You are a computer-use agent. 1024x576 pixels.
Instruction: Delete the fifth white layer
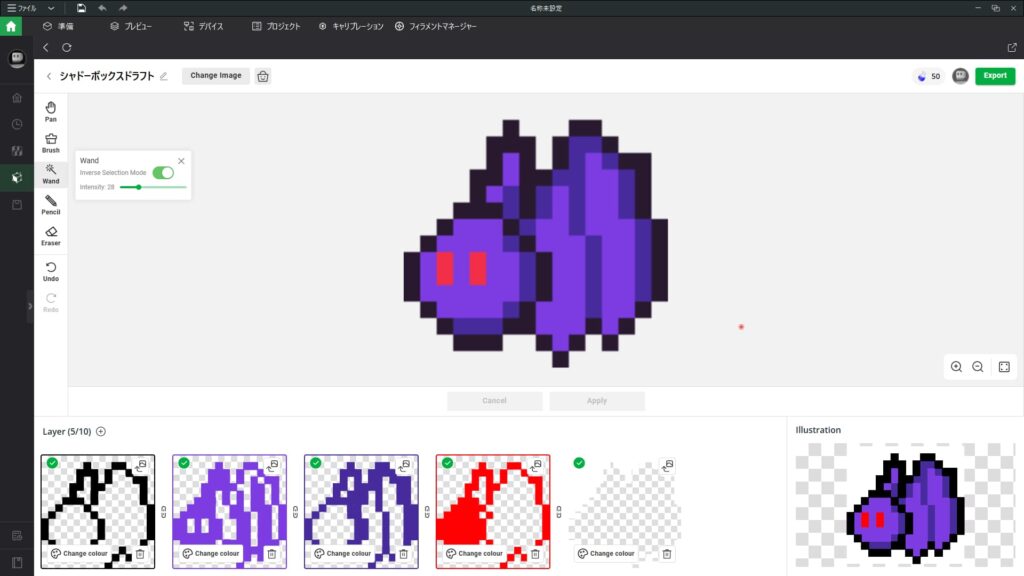tap(667, 554)
